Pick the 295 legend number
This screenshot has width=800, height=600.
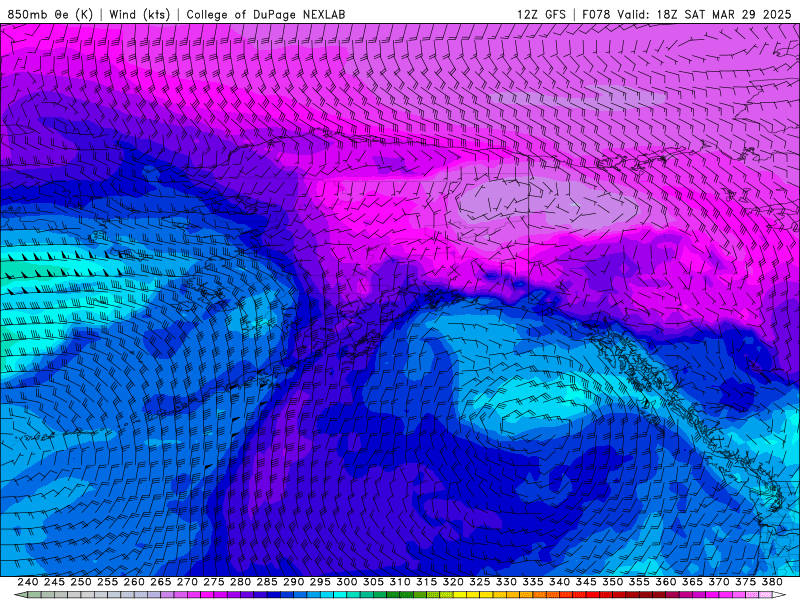320,582
